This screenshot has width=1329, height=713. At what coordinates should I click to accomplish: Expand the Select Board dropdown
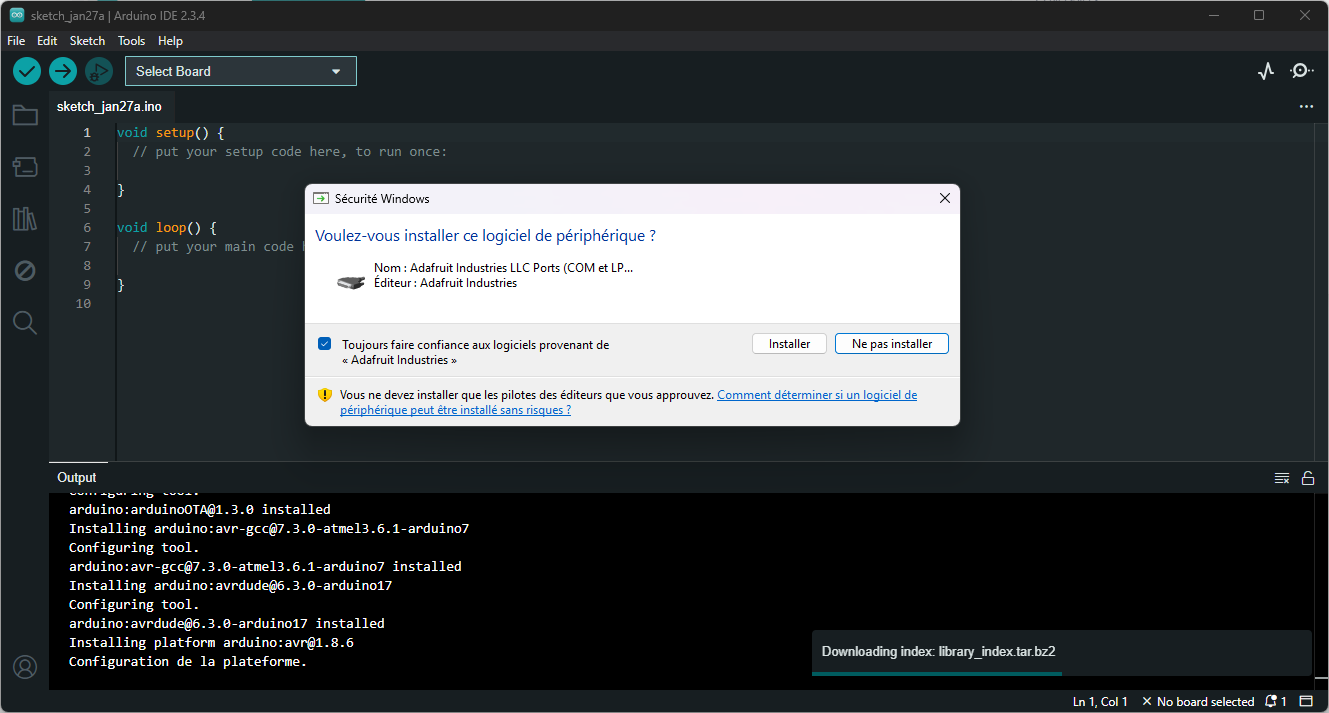point(240,71)
